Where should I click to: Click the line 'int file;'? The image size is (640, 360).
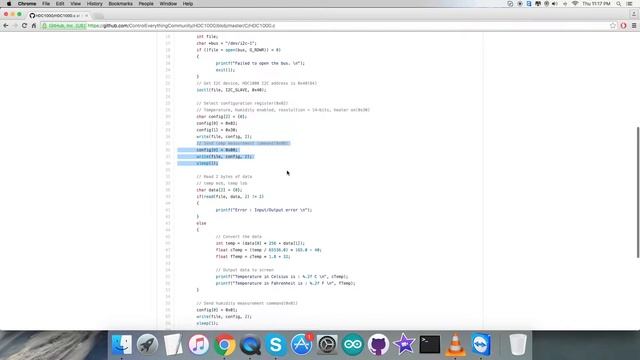[x=207, y=36]
